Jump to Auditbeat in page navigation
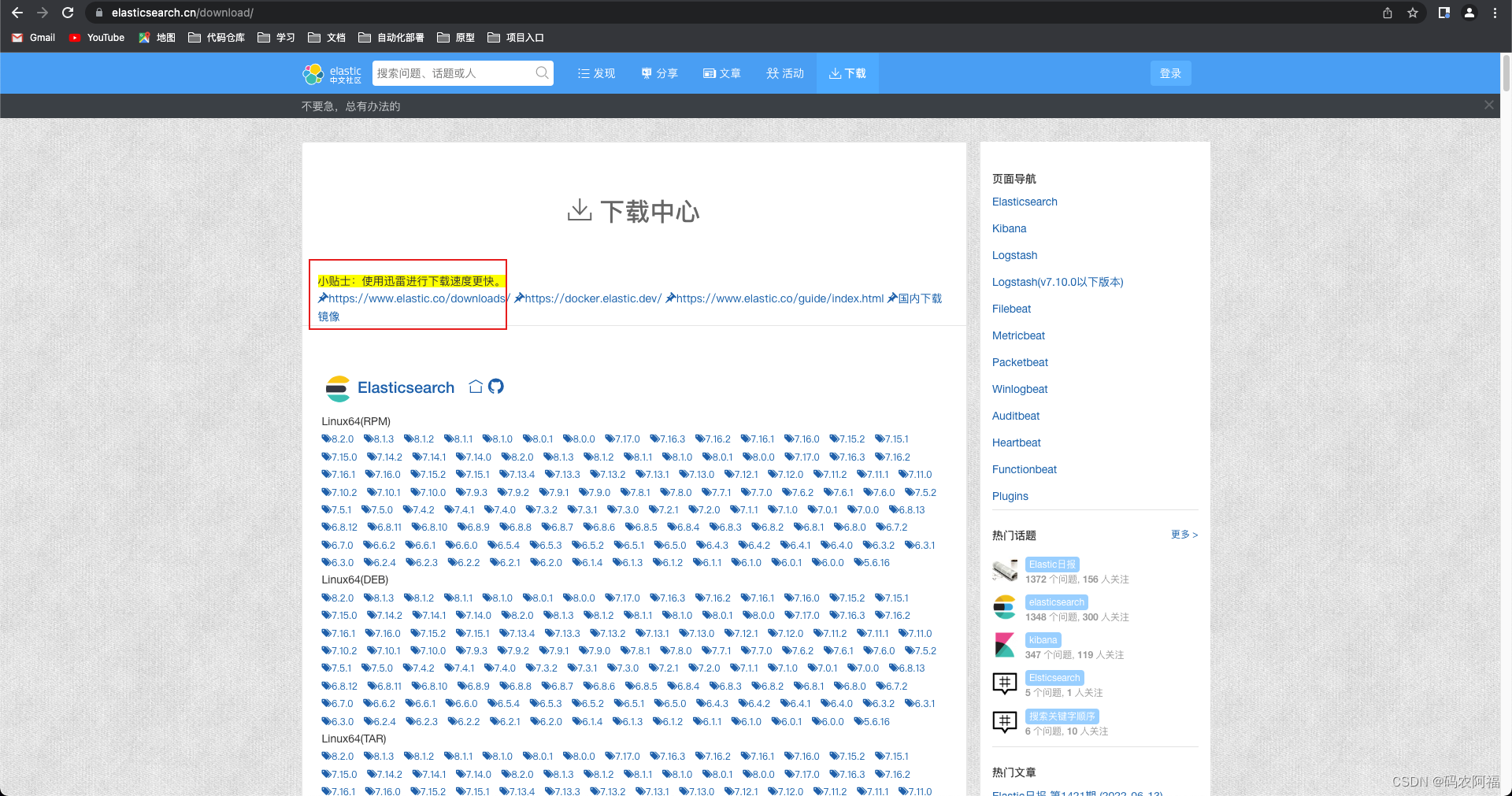This screenshot has width=1512, height=796. [1016, 416]
